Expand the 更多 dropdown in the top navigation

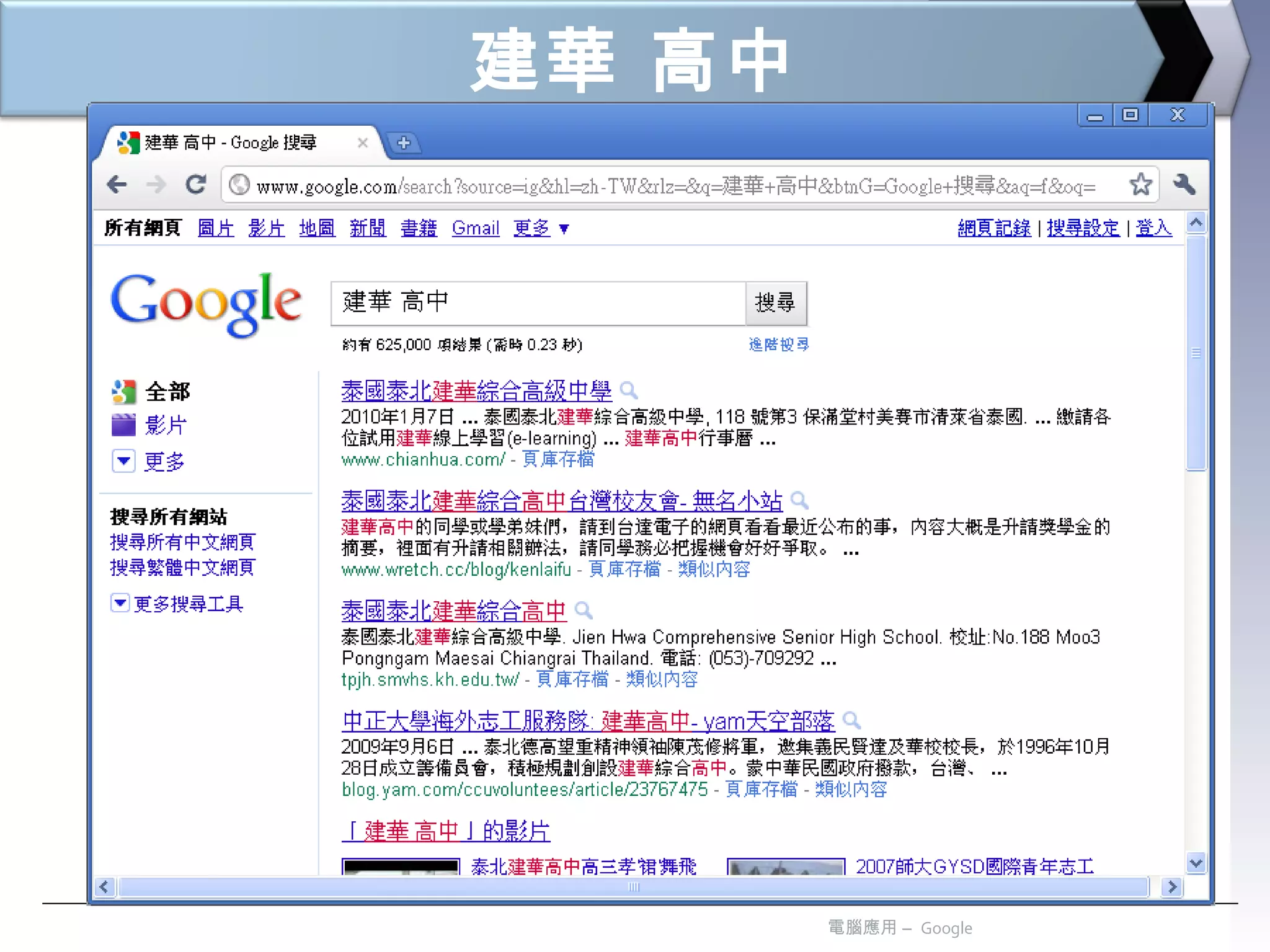coord(541,228)
